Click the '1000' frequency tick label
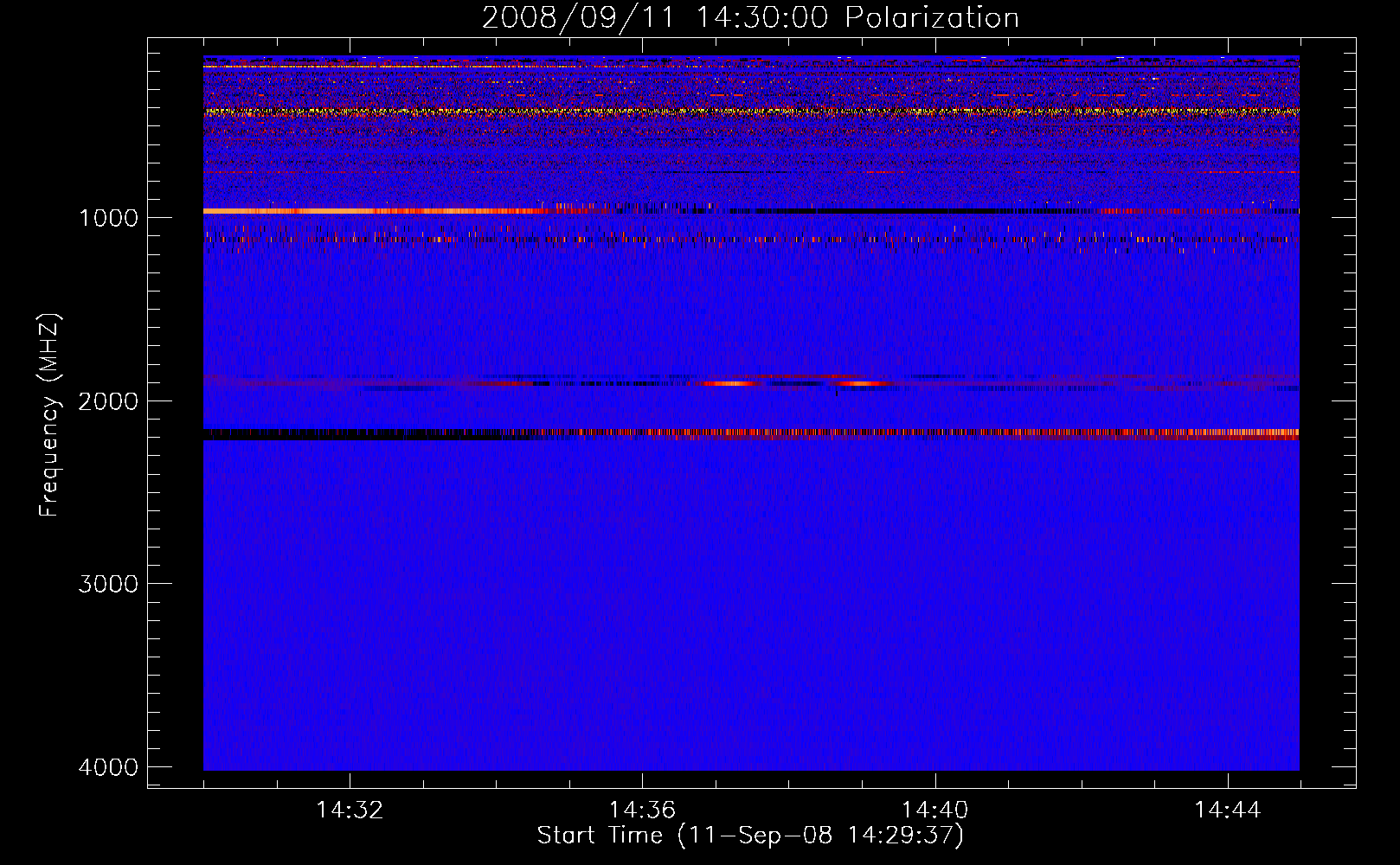Image resolution: width=1400 pixels, height=865 pixels. [108, 217]
